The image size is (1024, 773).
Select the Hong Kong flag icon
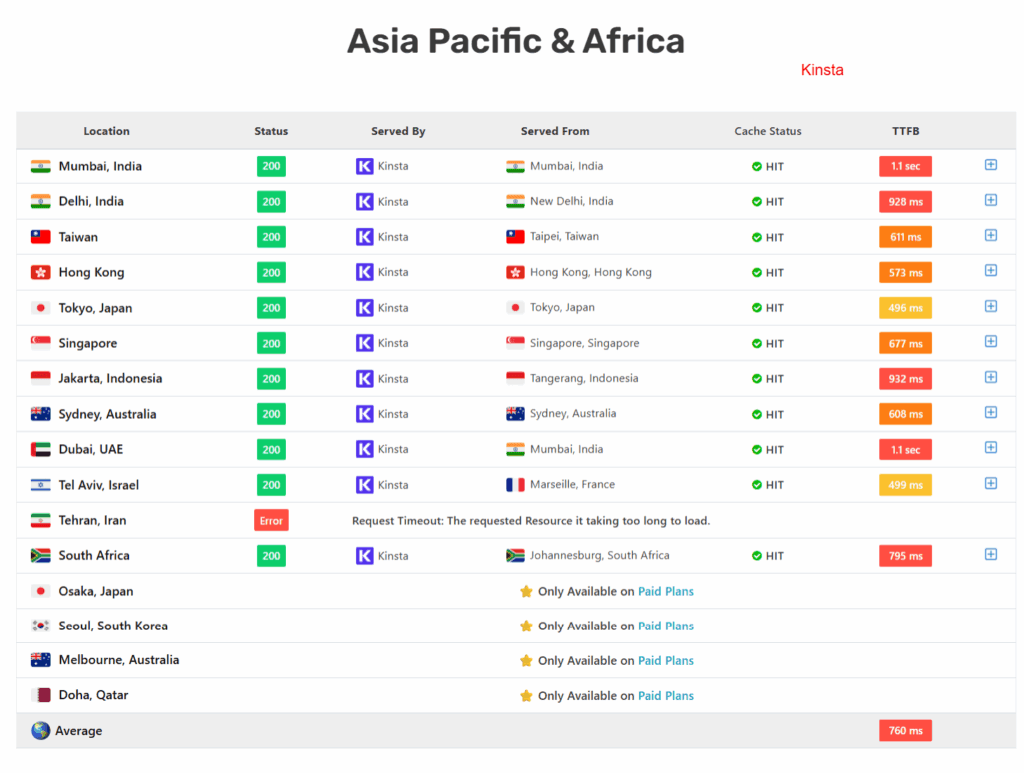[x=40, y=272]
